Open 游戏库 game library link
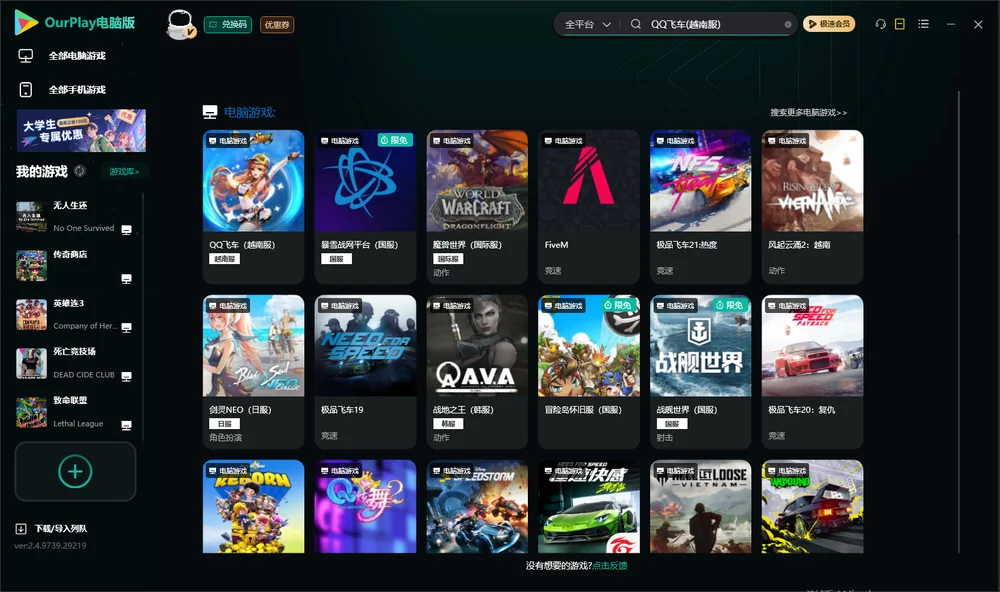The width and height of the screenshot is (1000, 592). coord(124,172)
